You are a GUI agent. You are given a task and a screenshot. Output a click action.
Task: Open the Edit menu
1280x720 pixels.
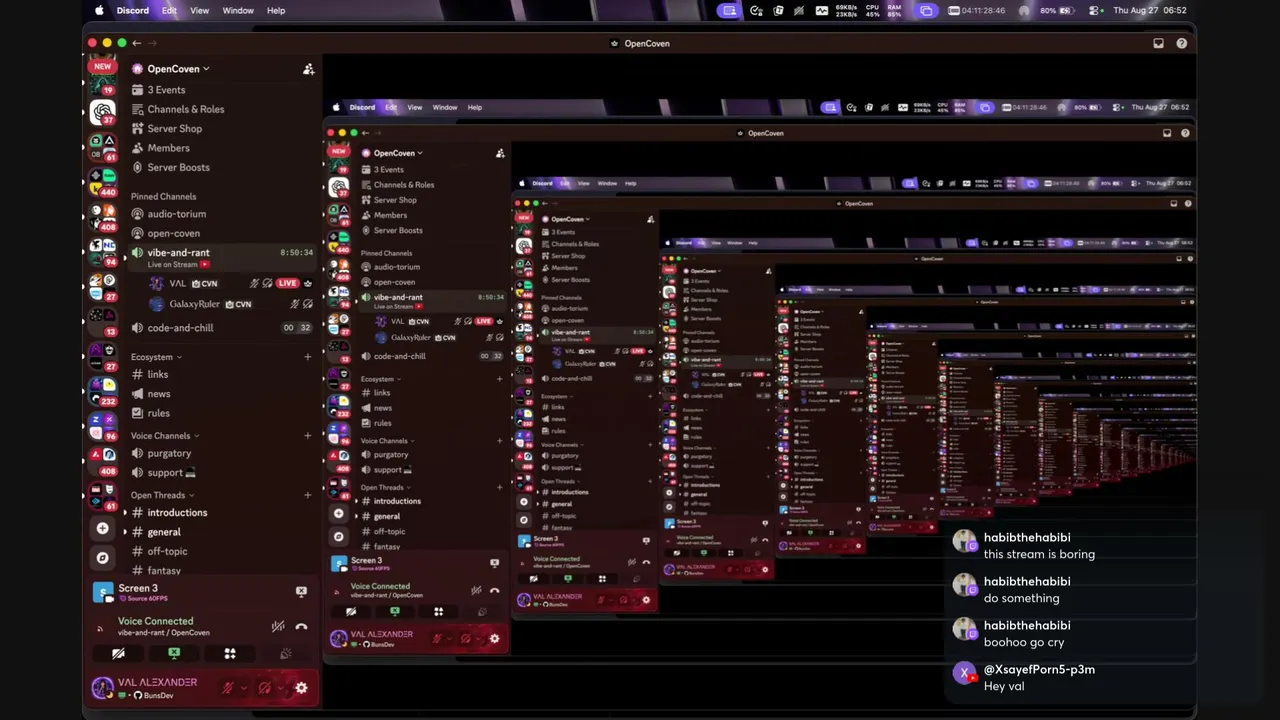point(169,10)
